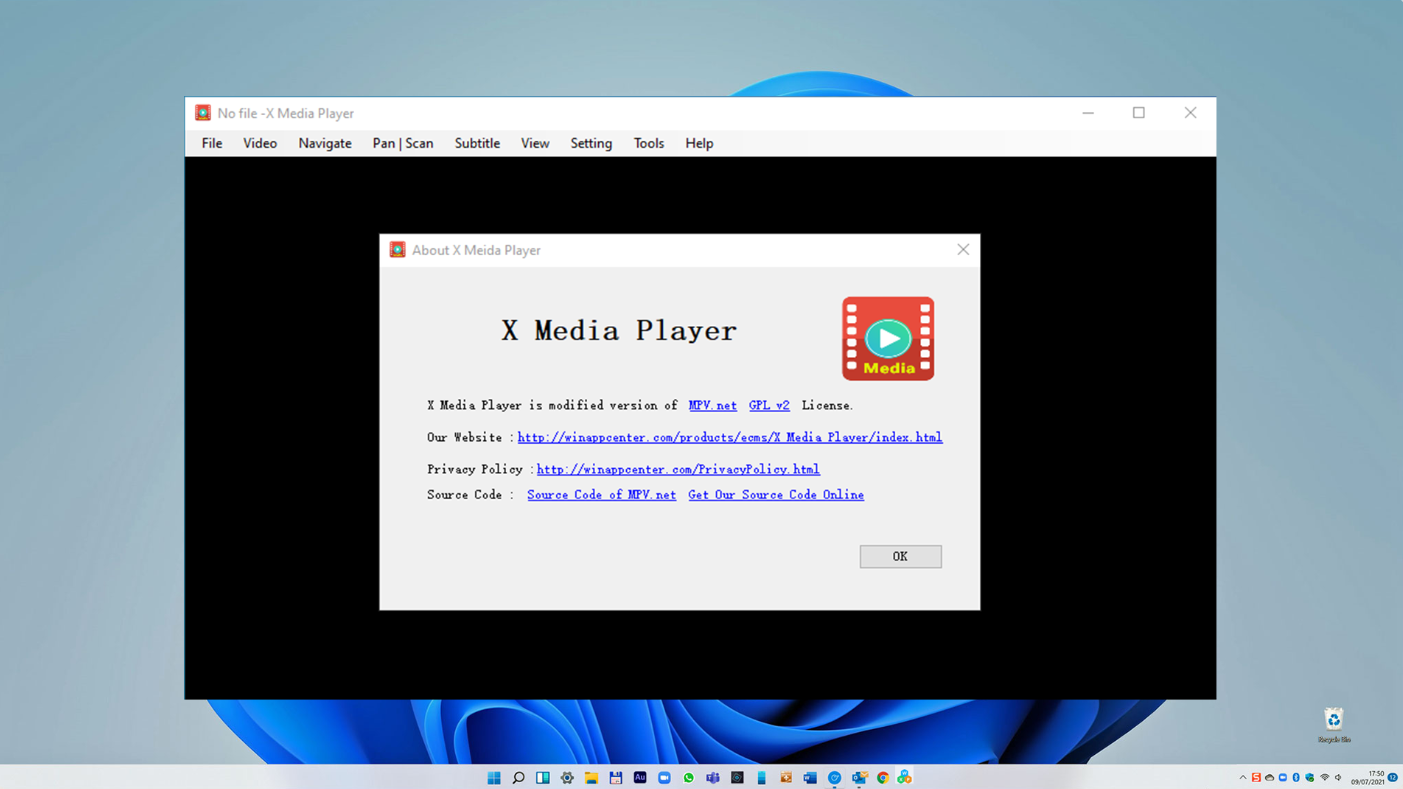The width and height of the screenshot is (1403, 789).
Task: Open Google Chrome from the taskbar
Action: pyautogui.click(x=882, y=778)
